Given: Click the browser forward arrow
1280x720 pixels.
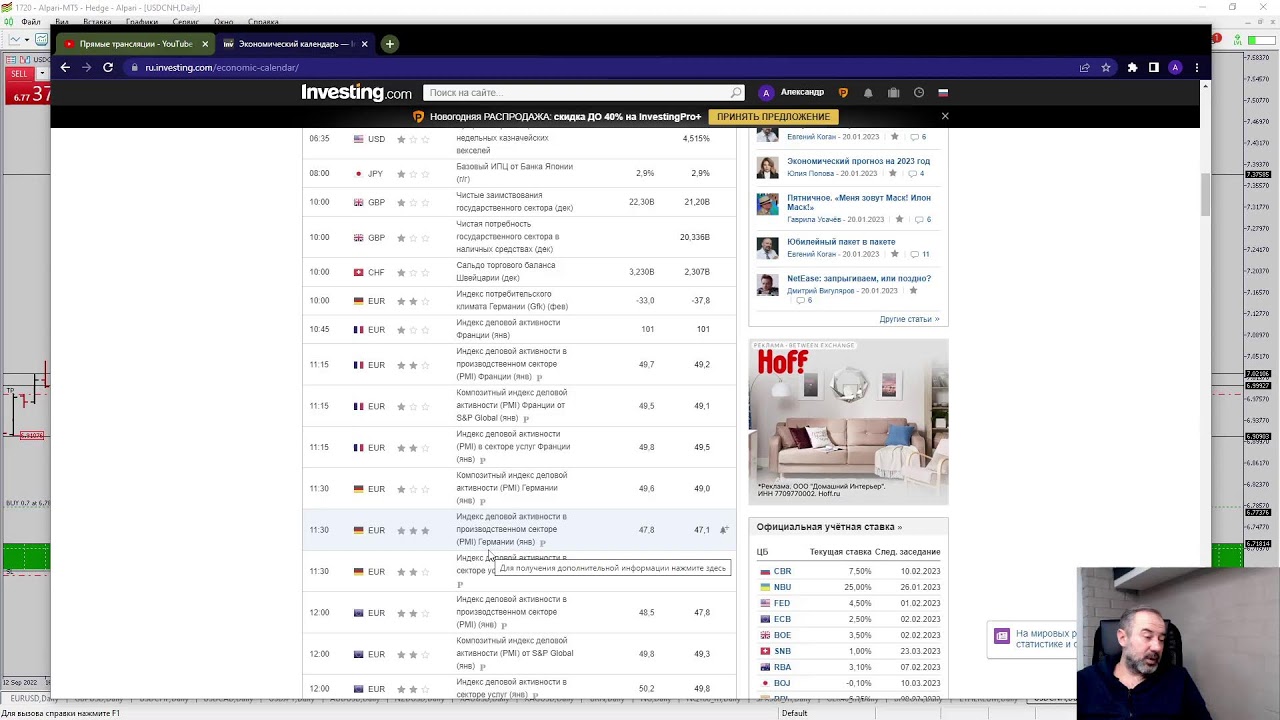Looking at the screenshot, I should [x=86, y=67].
